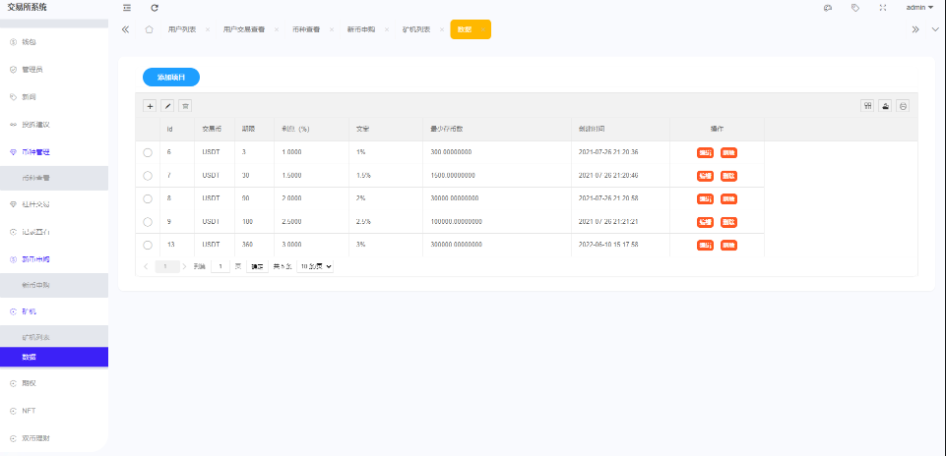Close the 矿机列表 tab with its x
946x456 pixels.
click(442, 30)
